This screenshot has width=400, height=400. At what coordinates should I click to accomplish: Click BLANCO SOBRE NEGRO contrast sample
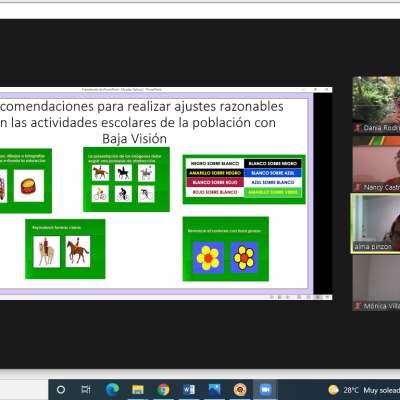[273, 163]
